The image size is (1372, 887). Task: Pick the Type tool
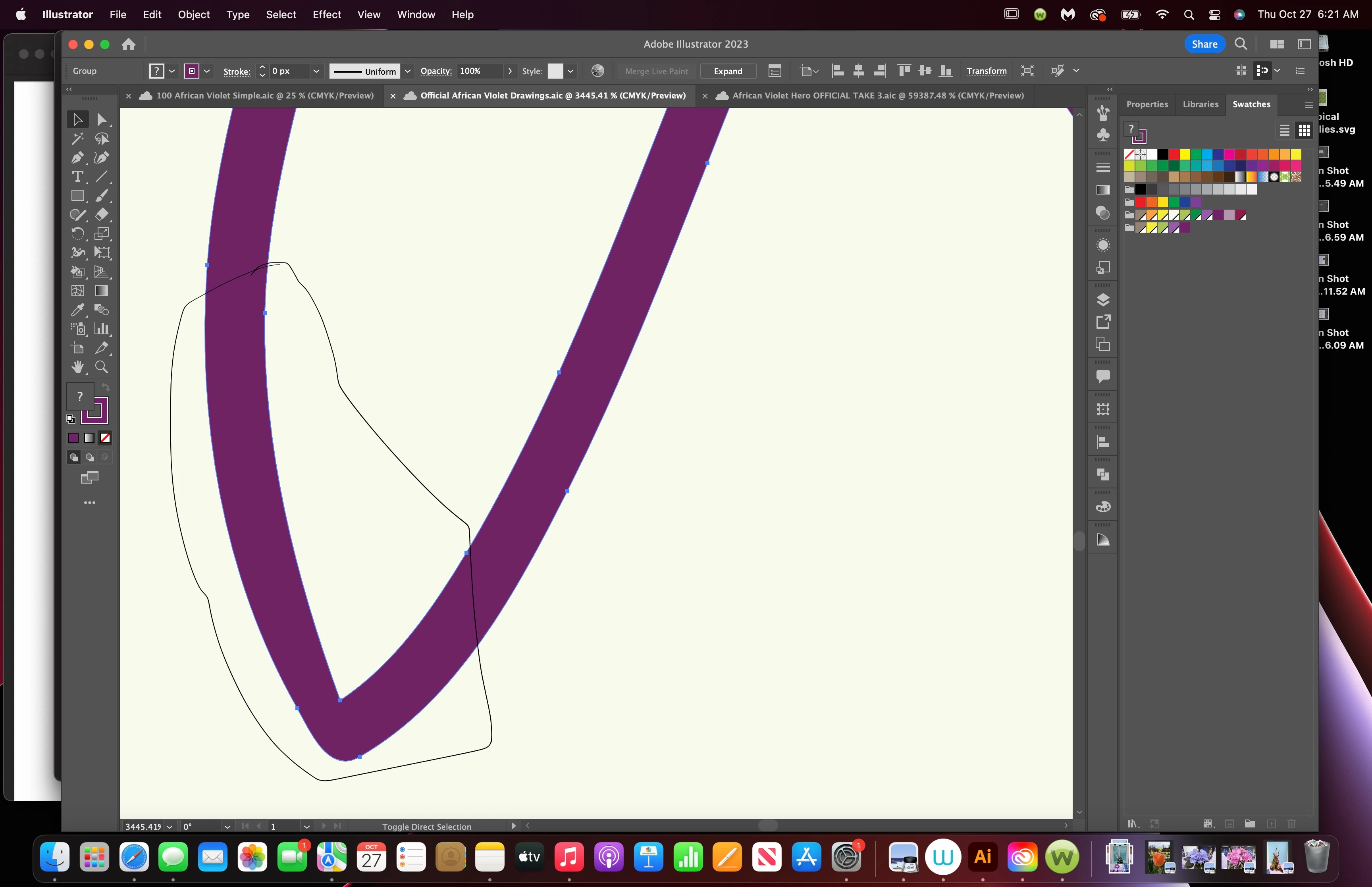77,176
